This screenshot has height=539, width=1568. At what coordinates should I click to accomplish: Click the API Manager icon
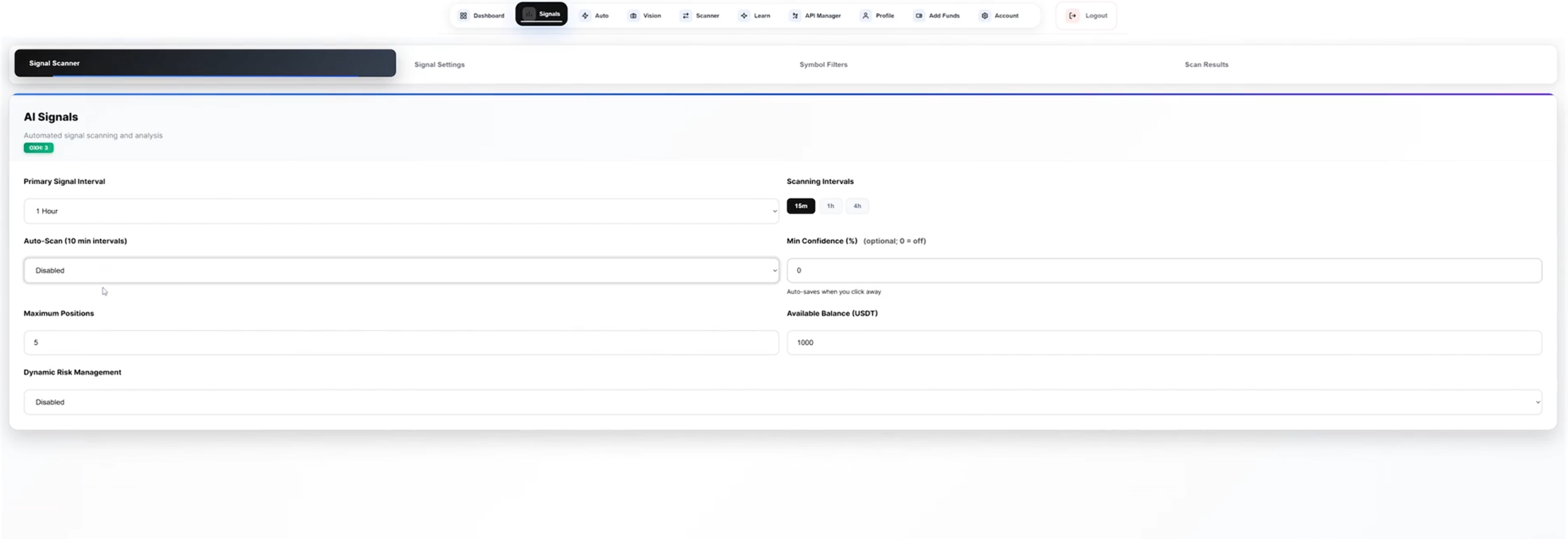795,16
